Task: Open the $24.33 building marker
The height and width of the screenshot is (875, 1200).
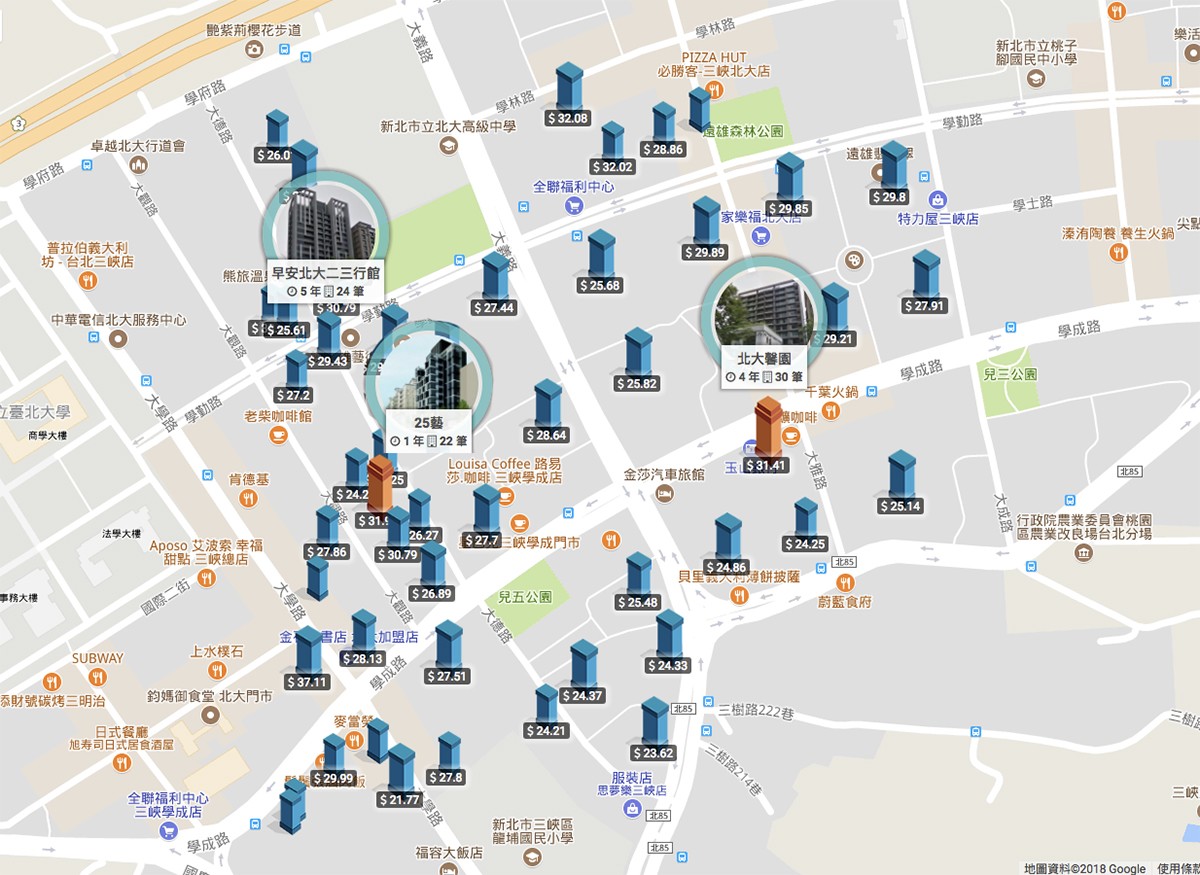Action: pyautogui.click(x=668, y=643)
